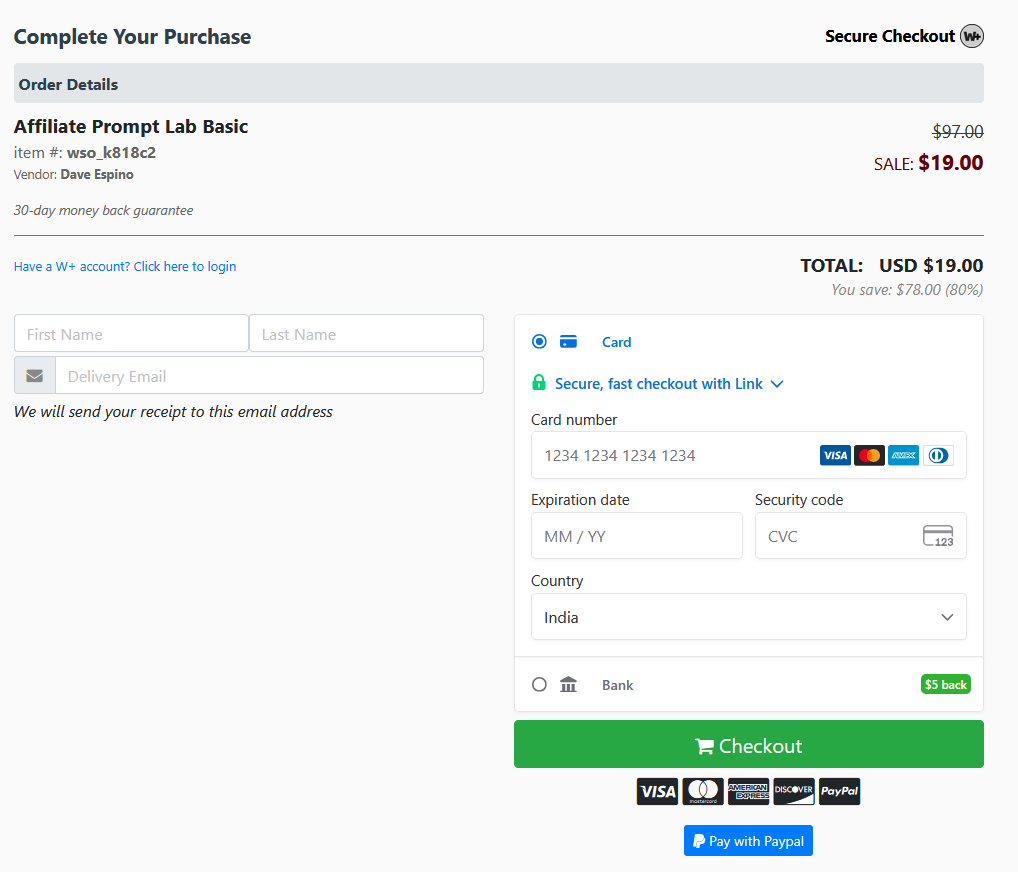Click the Visa icon in card number field

835,455
